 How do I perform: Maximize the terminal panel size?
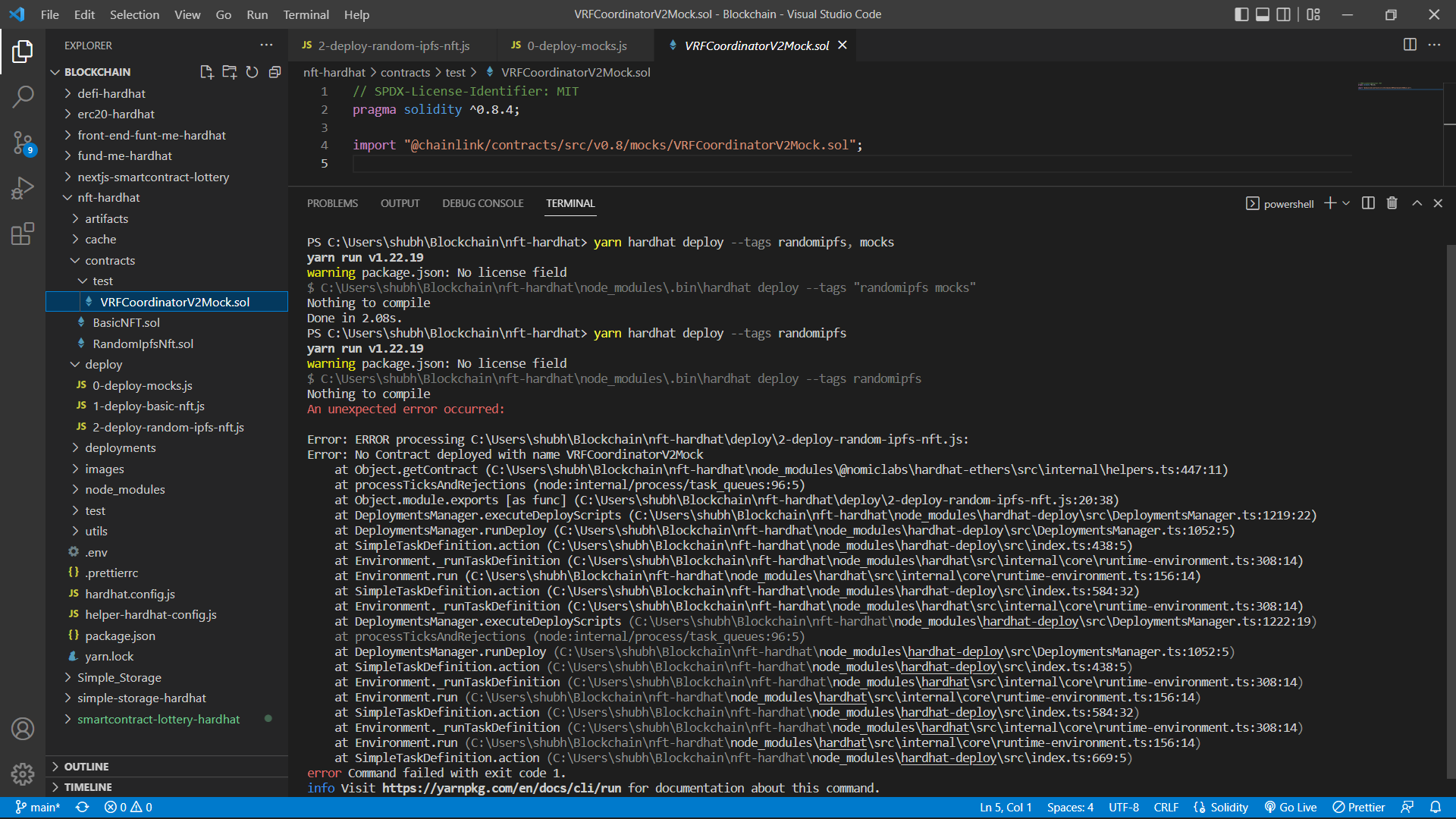[x=1417, y=203]
